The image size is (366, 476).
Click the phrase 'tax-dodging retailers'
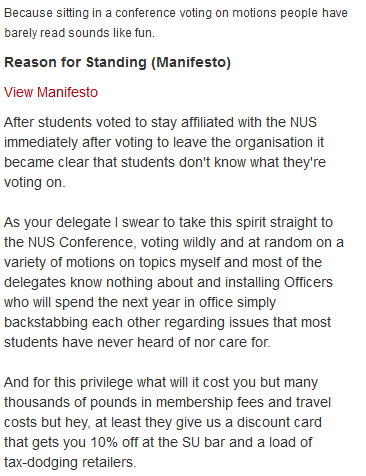tap(70, 463)
